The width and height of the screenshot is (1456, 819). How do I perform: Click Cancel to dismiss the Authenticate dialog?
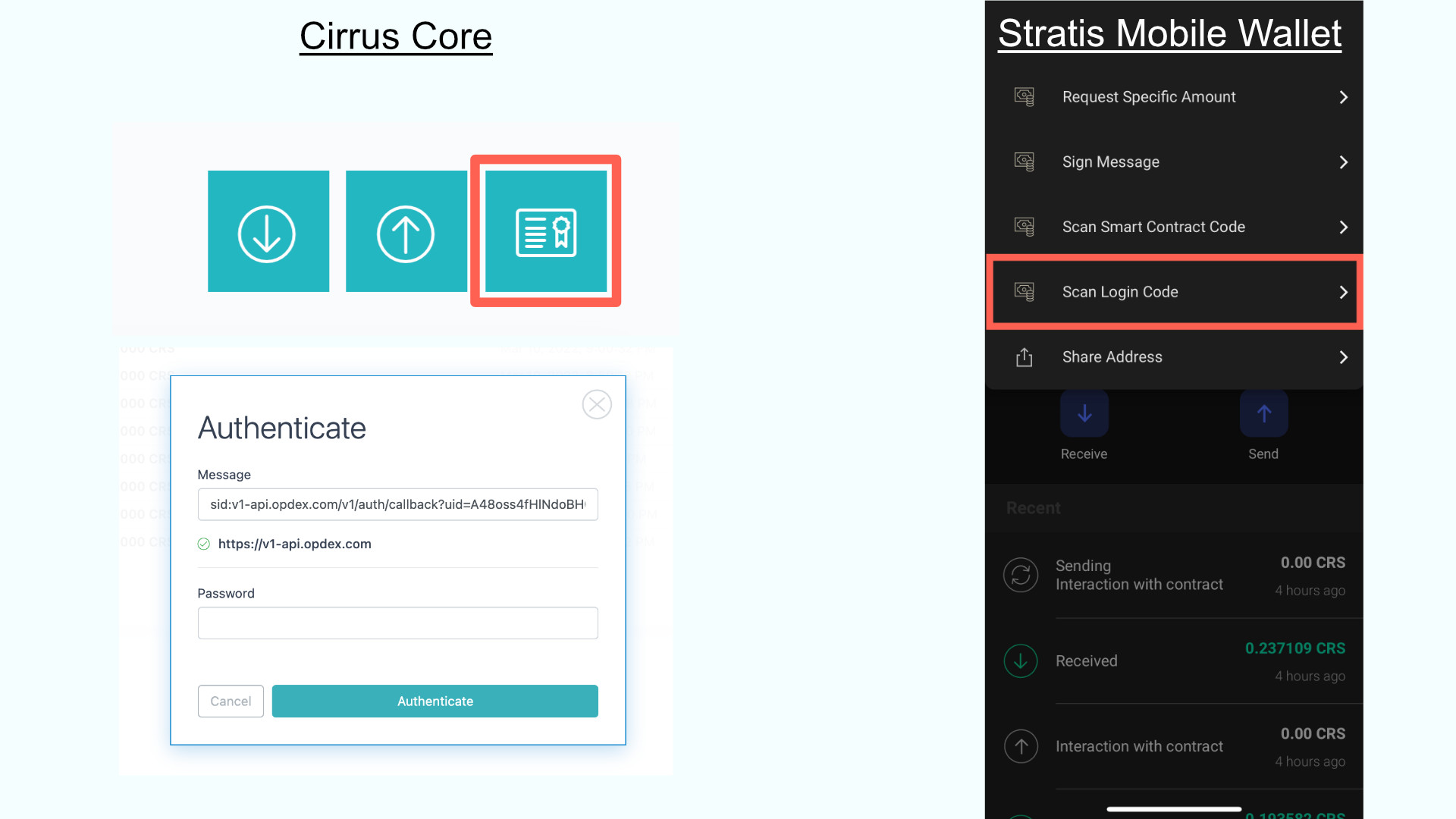(x=230, y=700)
